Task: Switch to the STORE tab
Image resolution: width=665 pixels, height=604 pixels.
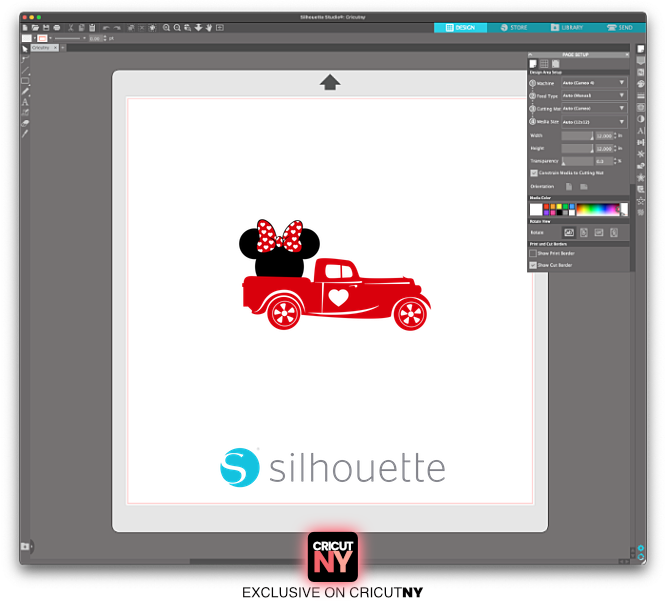Action: click(x=514, y=28)
